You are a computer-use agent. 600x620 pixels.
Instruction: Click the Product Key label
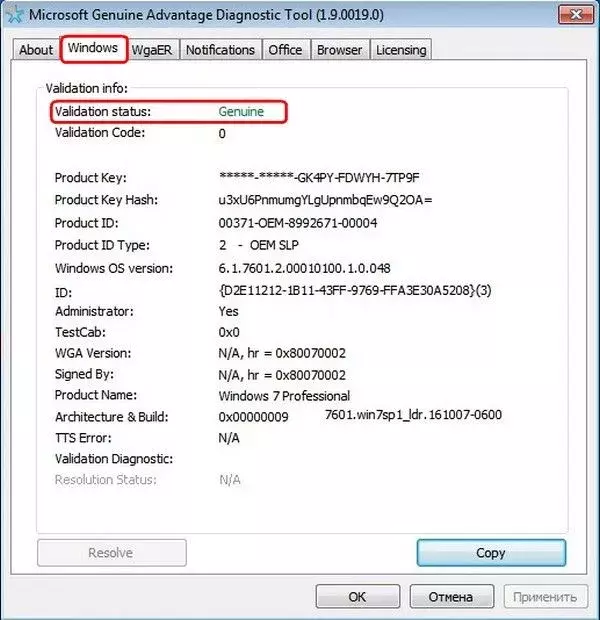pos(91,178)
